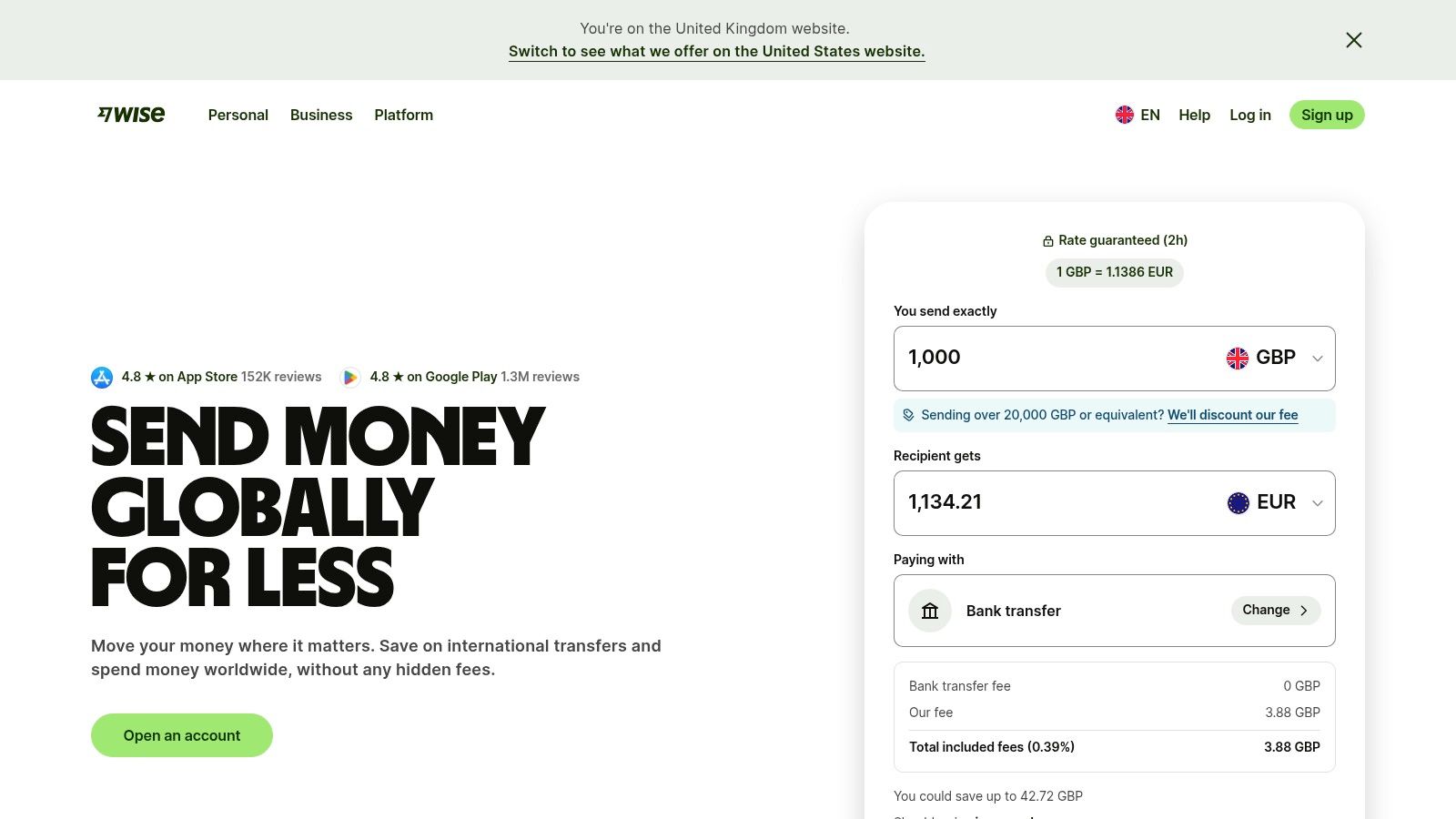Click the 1 GBP = 1.1386 EUR rate badge
The height and width of the screenshot is (819, 1456).
click(x=1114, y=271)
